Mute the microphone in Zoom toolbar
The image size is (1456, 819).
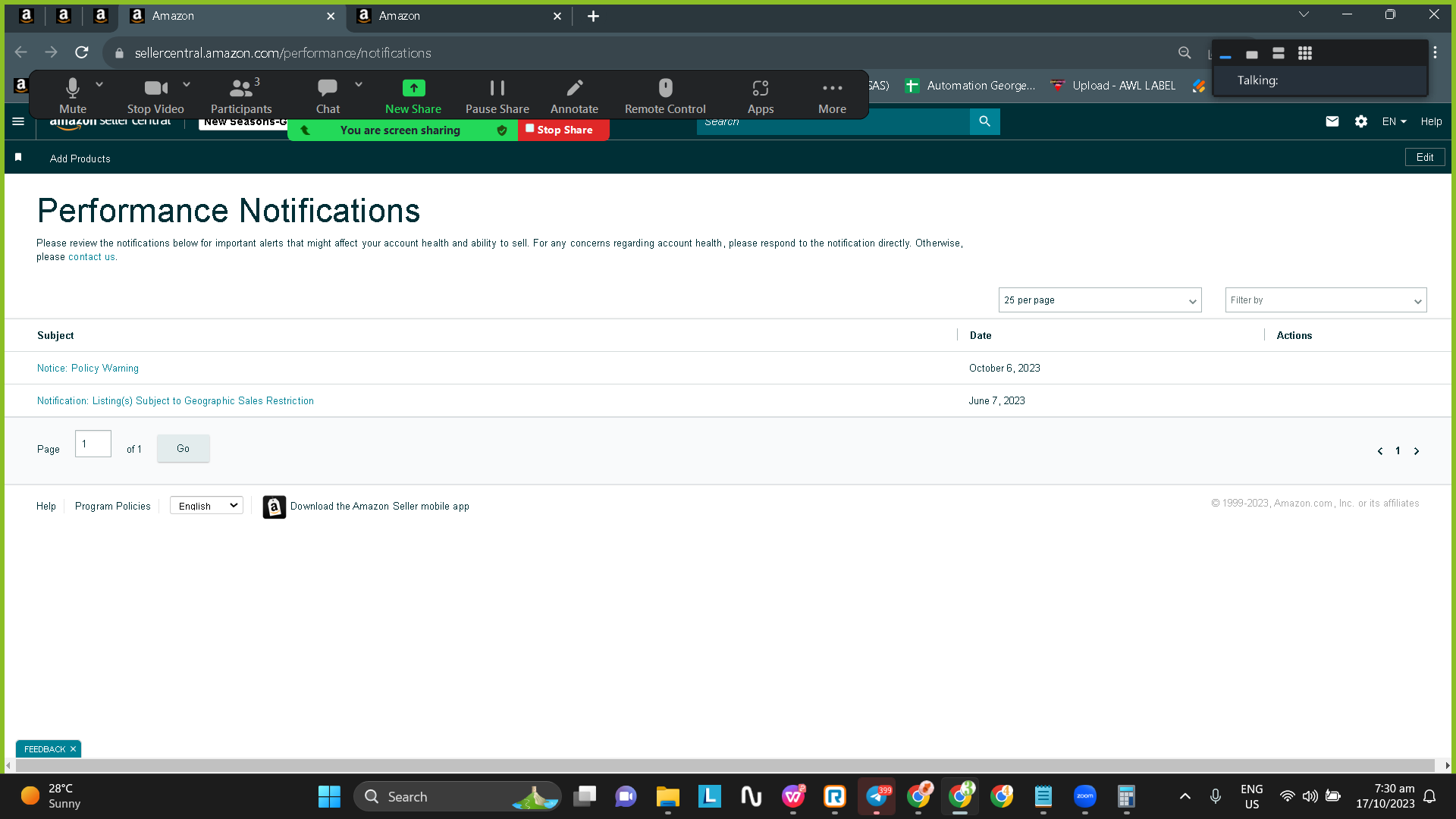coord(73,96)
